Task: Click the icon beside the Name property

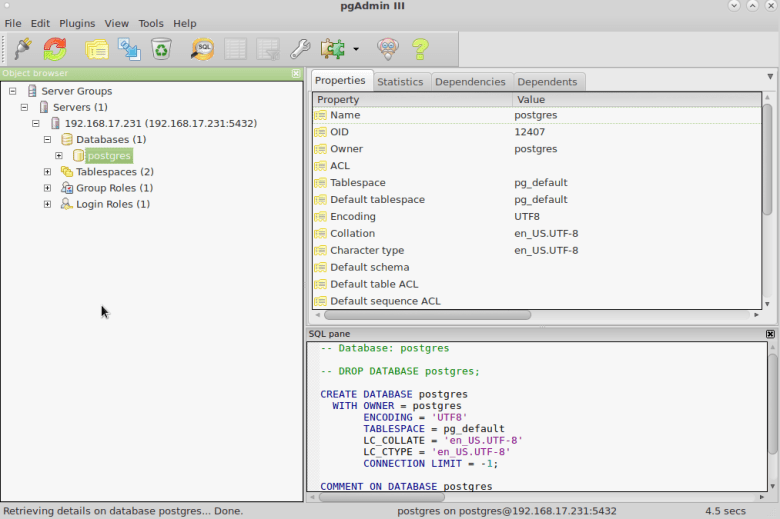Action: (320, 115)
